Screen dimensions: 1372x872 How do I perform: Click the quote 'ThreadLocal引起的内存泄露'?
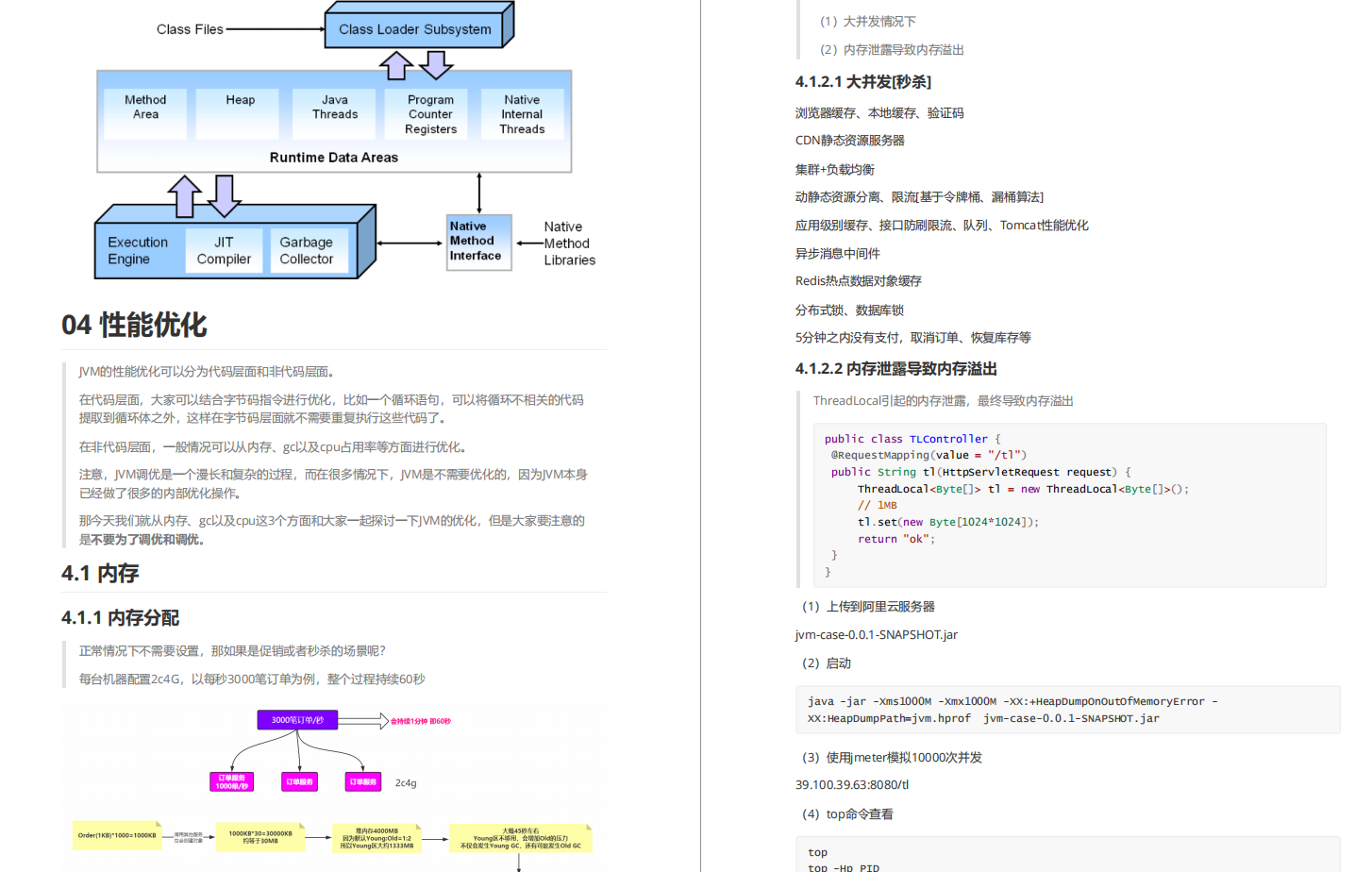point(944,401)
